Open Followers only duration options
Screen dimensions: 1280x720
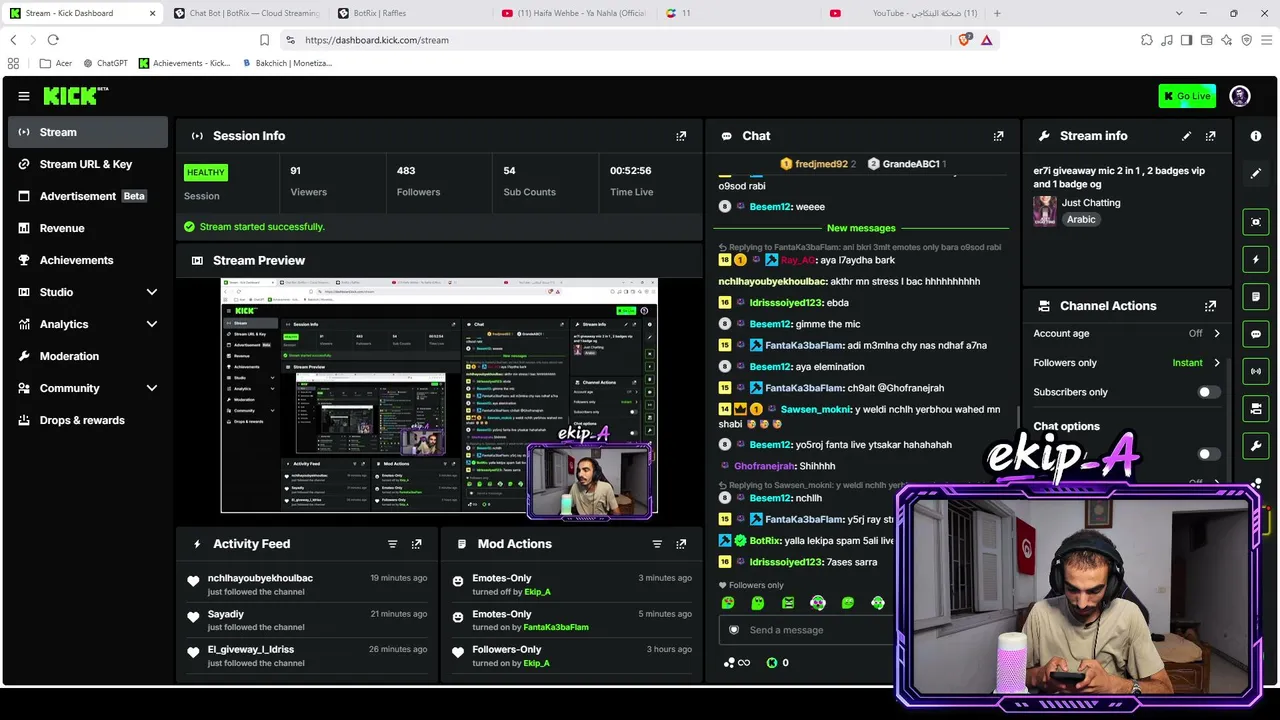point(1127,363)
